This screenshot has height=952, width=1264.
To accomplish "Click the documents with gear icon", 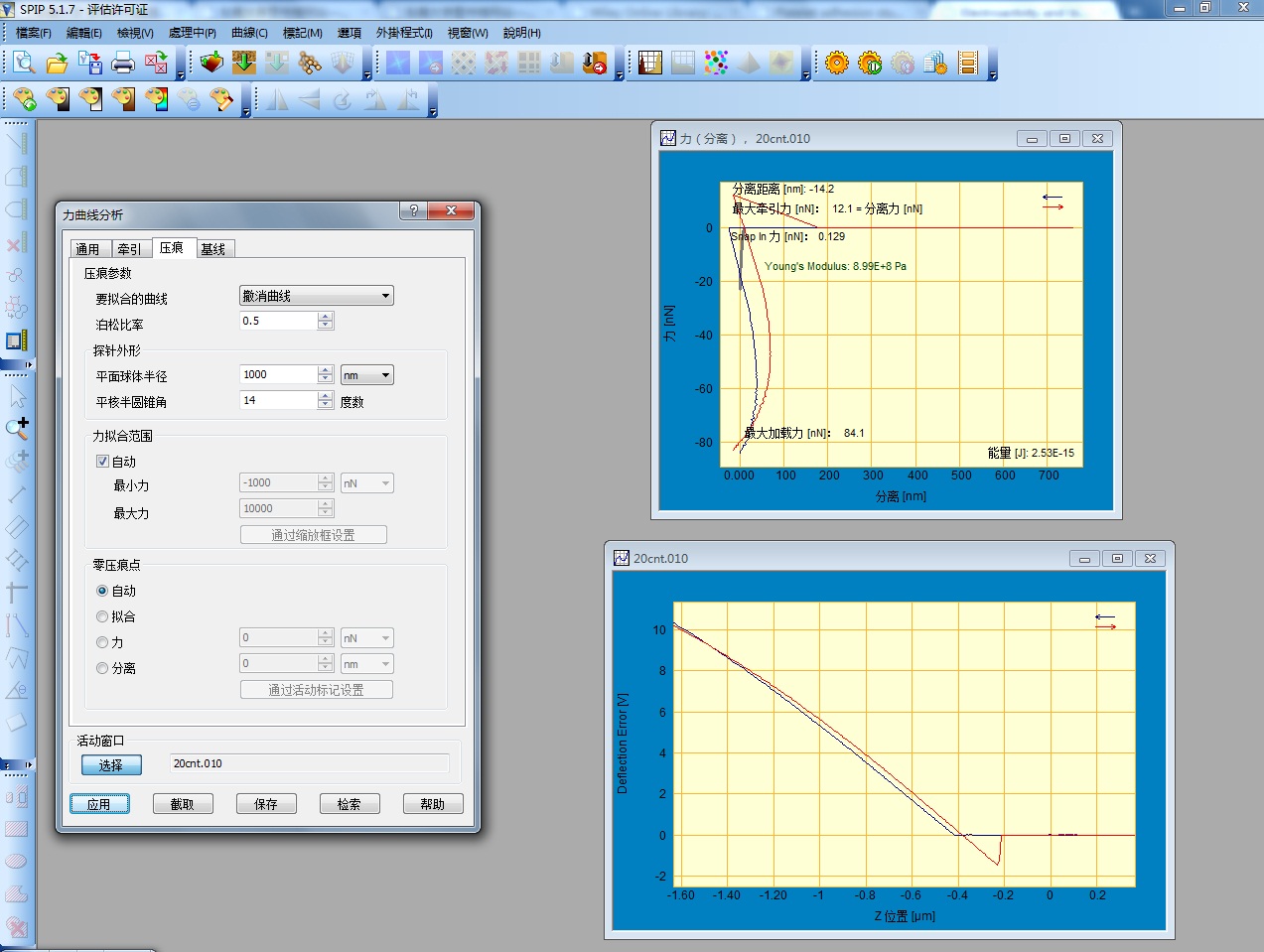I will pyautogui.click(x=935, y=64).
